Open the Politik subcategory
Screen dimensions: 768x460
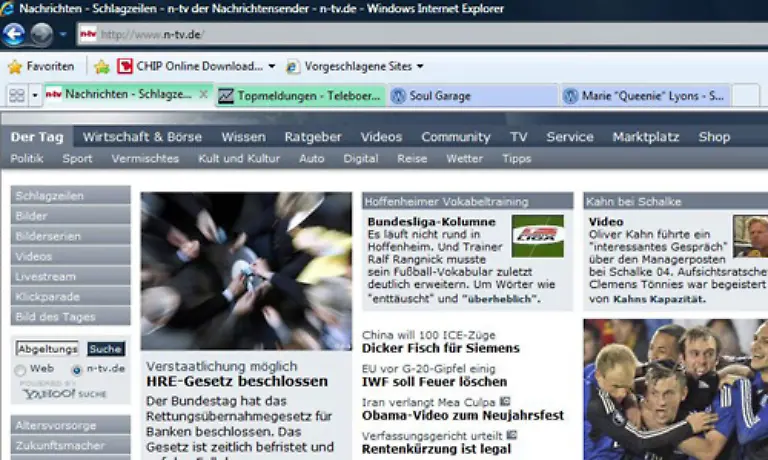click(27, 158)
